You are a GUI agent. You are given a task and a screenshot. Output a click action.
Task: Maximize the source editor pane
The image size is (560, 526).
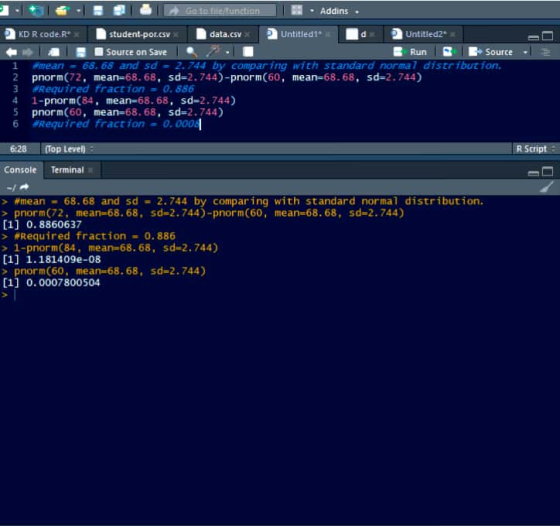pyautogui.click(x=548, y=36)
